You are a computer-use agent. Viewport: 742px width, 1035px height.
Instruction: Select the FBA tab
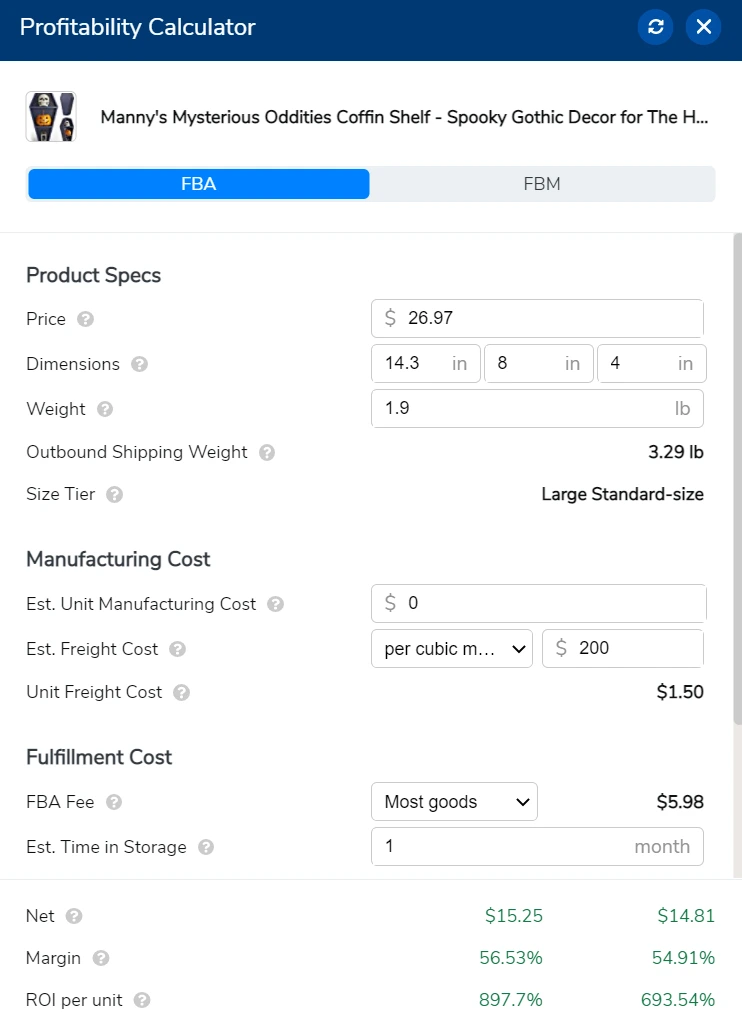pyautogui.click(x=199, y=184)
